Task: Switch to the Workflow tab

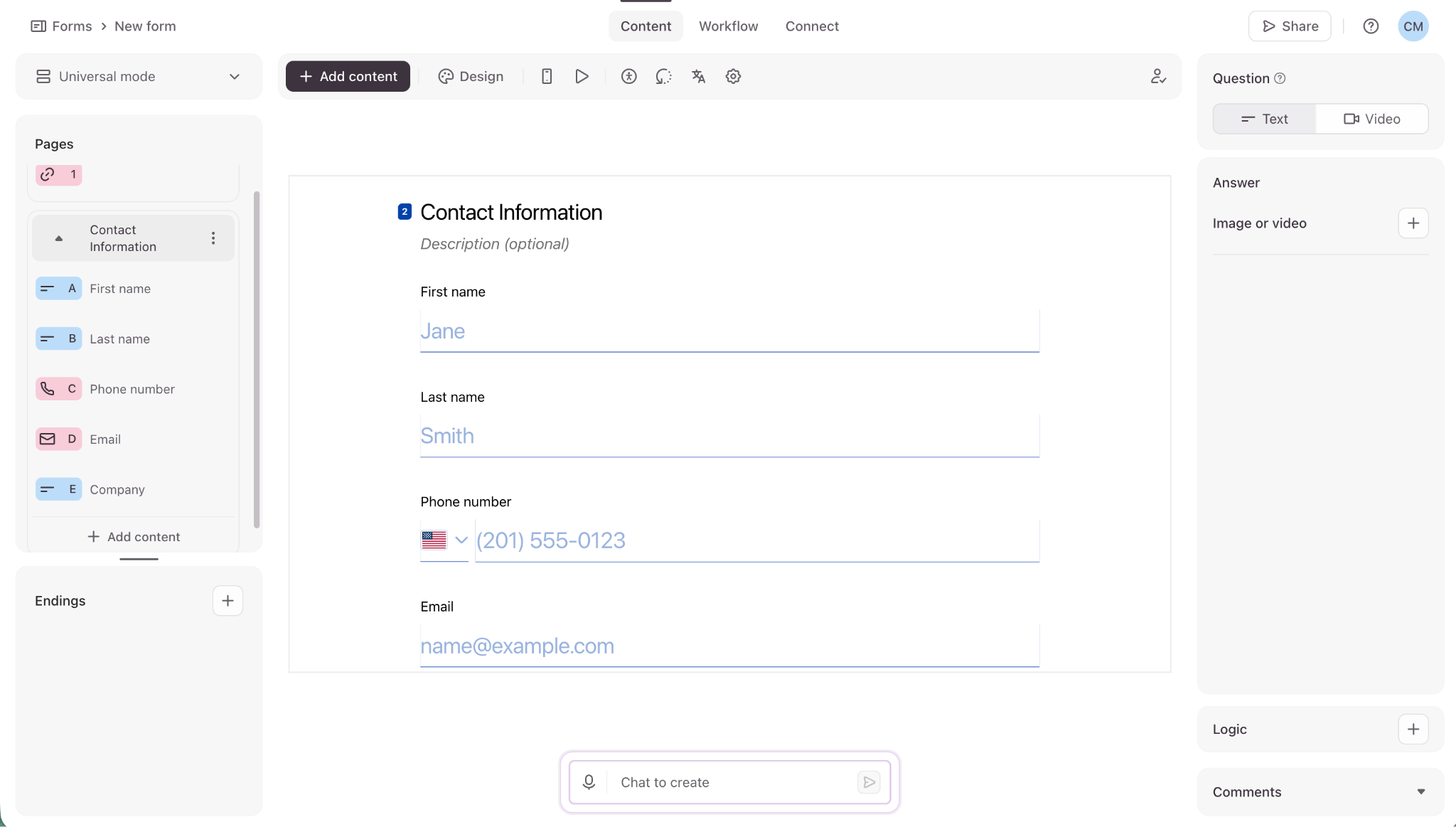Action: click(728, 26)
